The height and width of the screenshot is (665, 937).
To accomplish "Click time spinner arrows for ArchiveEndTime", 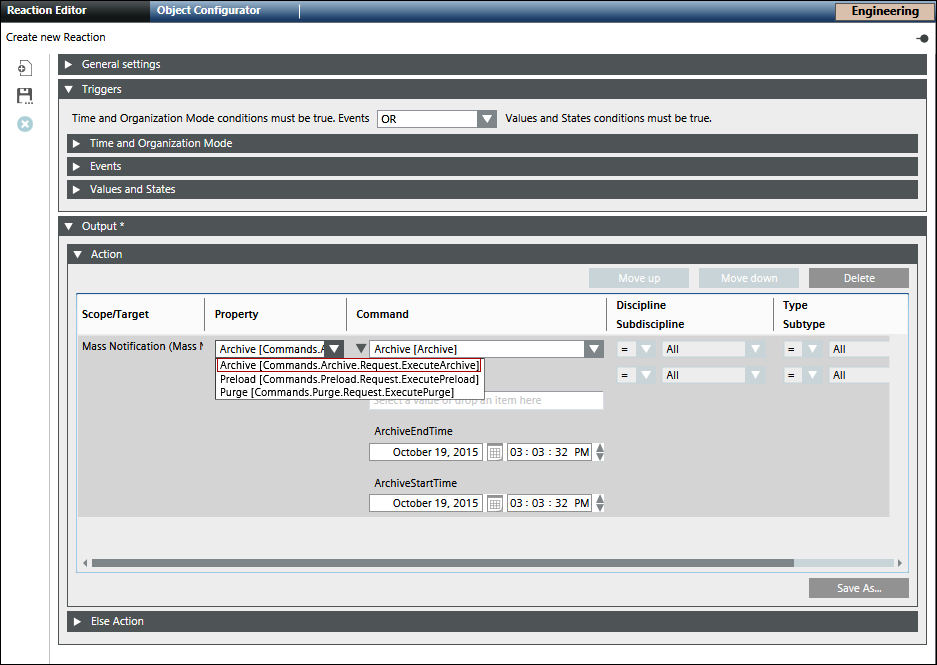I will pyautogui.click(x=600, y=452).
